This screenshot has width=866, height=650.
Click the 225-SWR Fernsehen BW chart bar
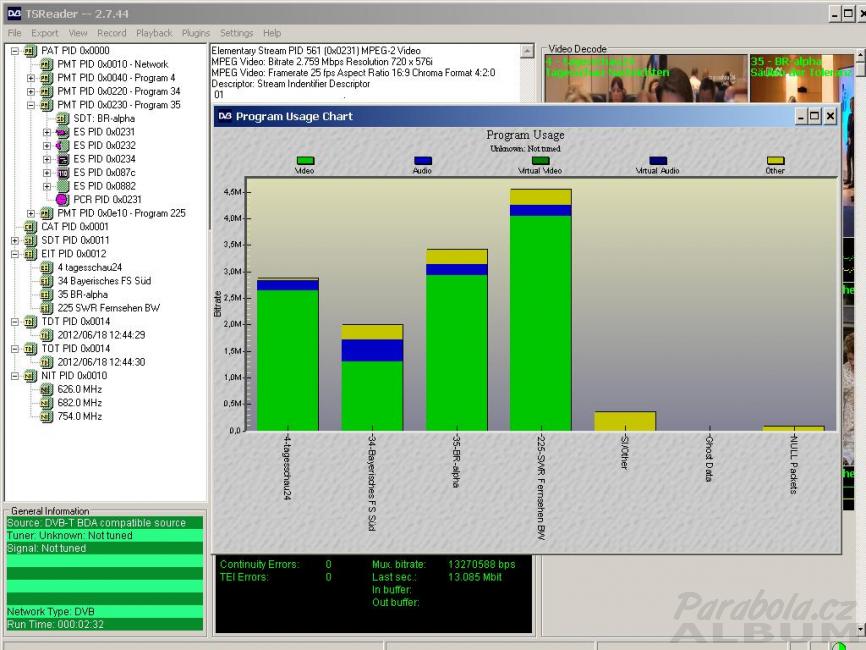[540, 320]
